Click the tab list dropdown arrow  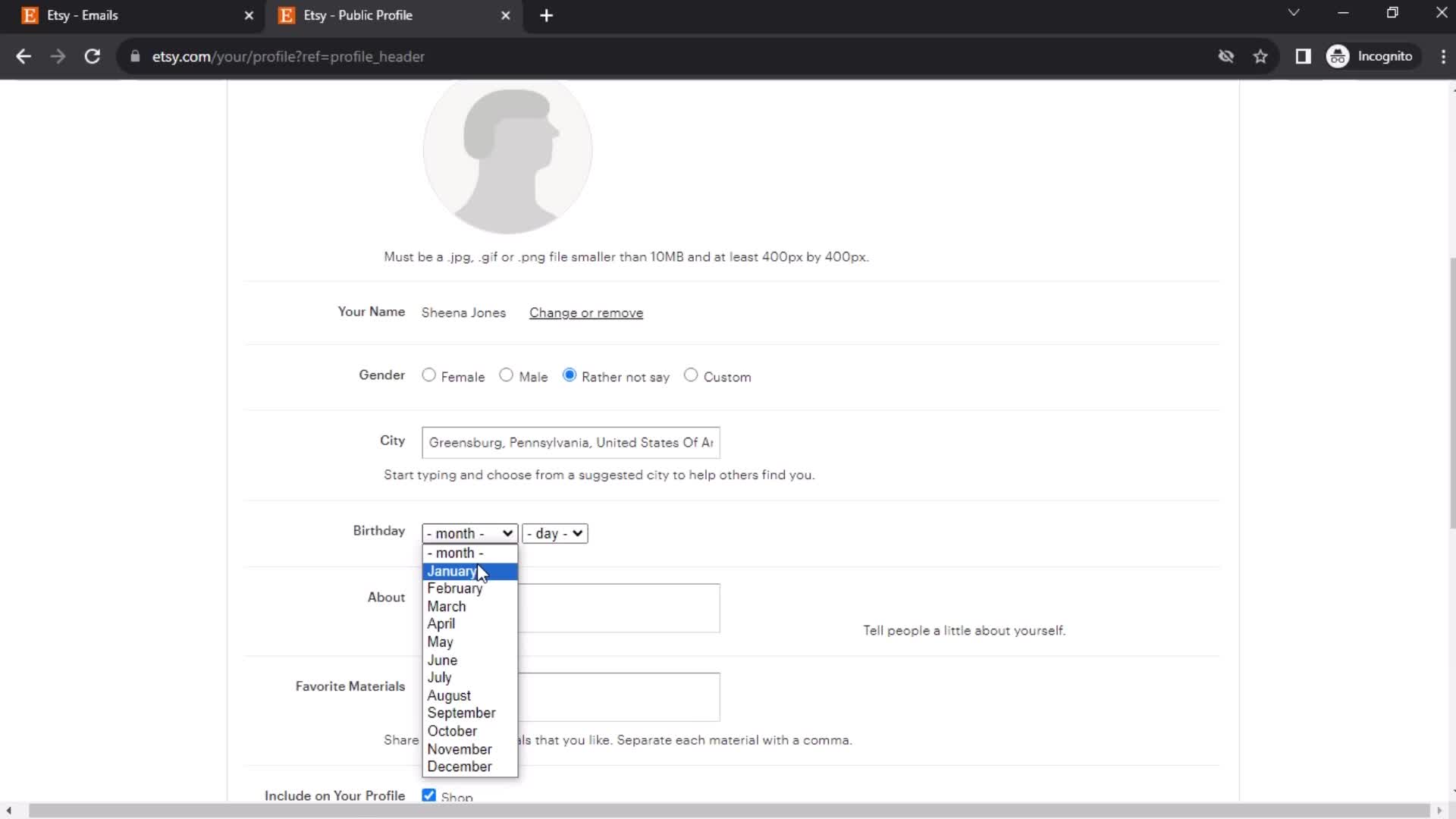(x=1294, y=14)
